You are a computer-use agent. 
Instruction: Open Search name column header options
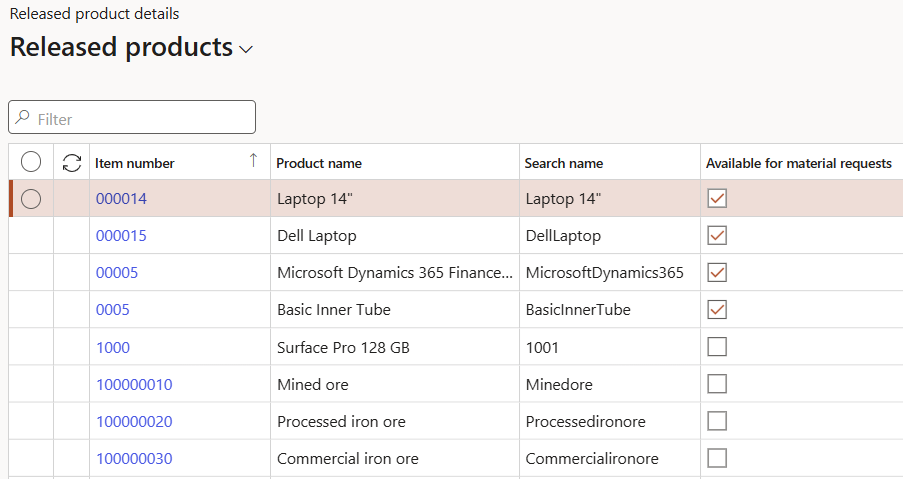564,163
